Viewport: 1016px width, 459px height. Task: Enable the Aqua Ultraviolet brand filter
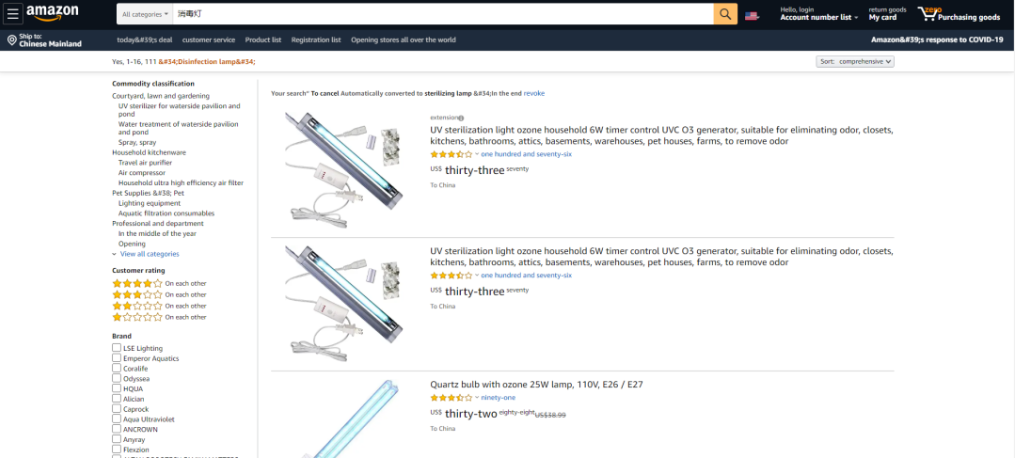coord(117,419)
